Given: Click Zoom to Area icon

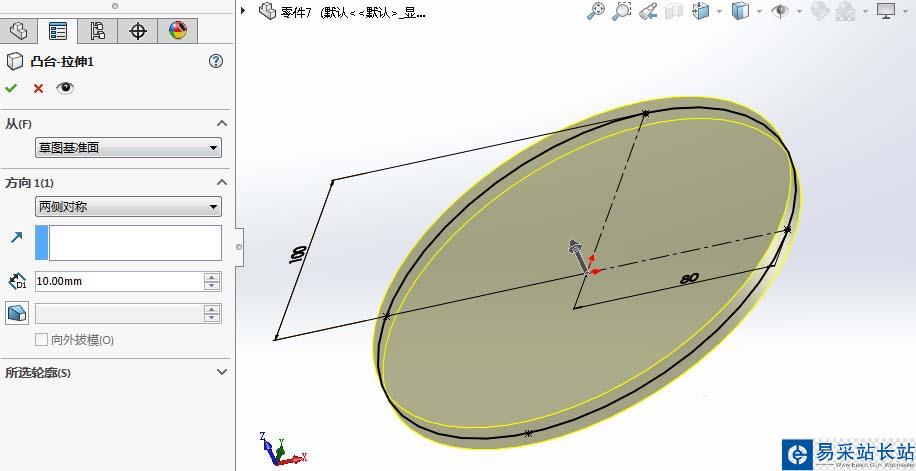Looking at the screenshot, I should point(622,11).
